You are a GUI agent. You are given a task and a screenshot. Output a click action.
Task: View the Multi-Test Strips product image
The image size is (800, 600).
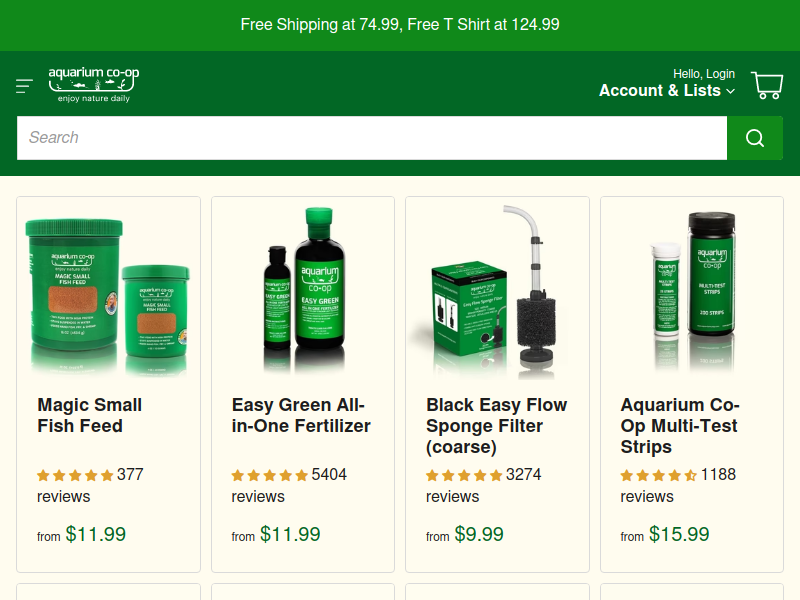[692, 291]
